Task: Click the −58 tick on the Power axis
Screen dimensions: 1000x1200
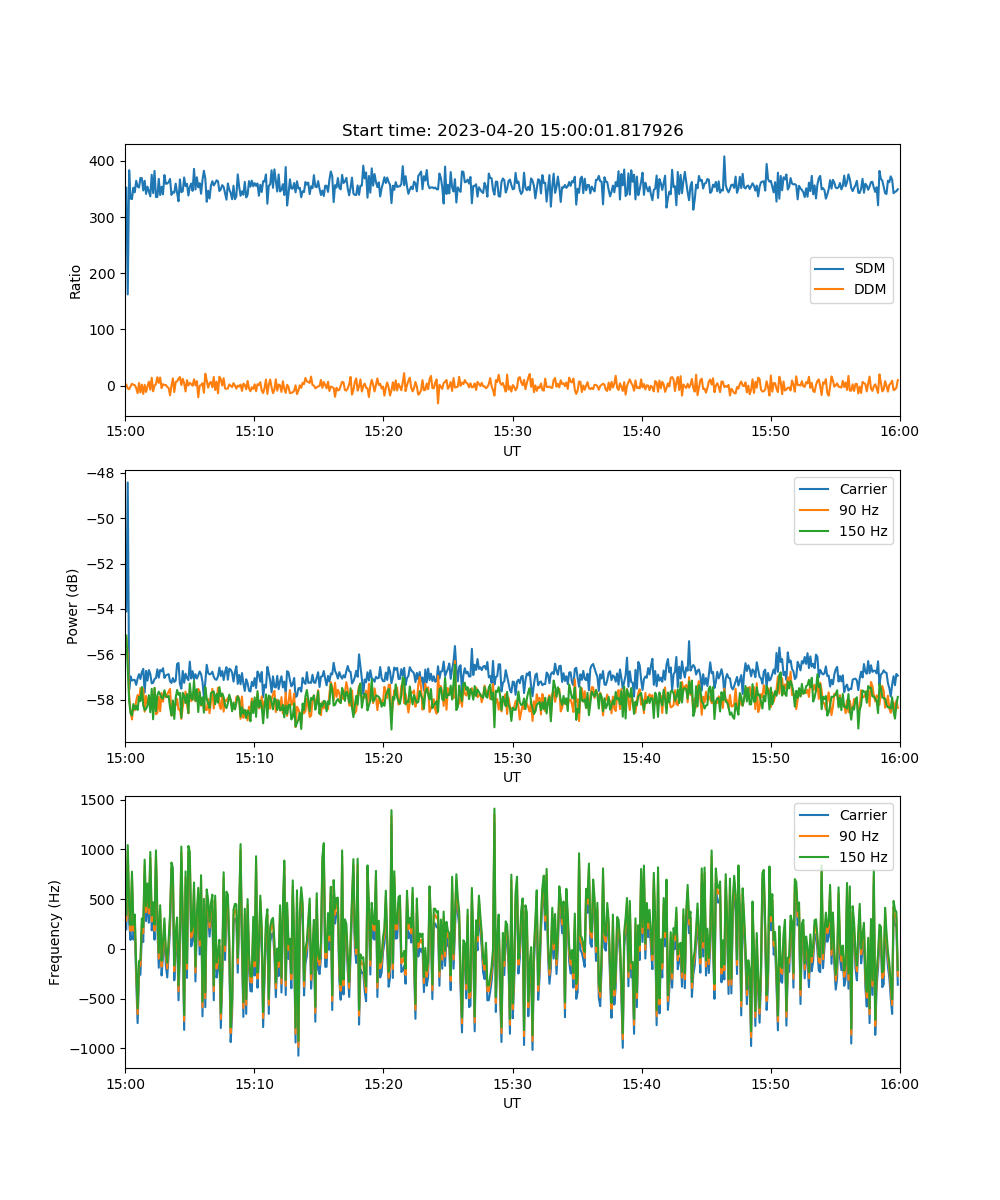Action: click(x=100, y=700)
